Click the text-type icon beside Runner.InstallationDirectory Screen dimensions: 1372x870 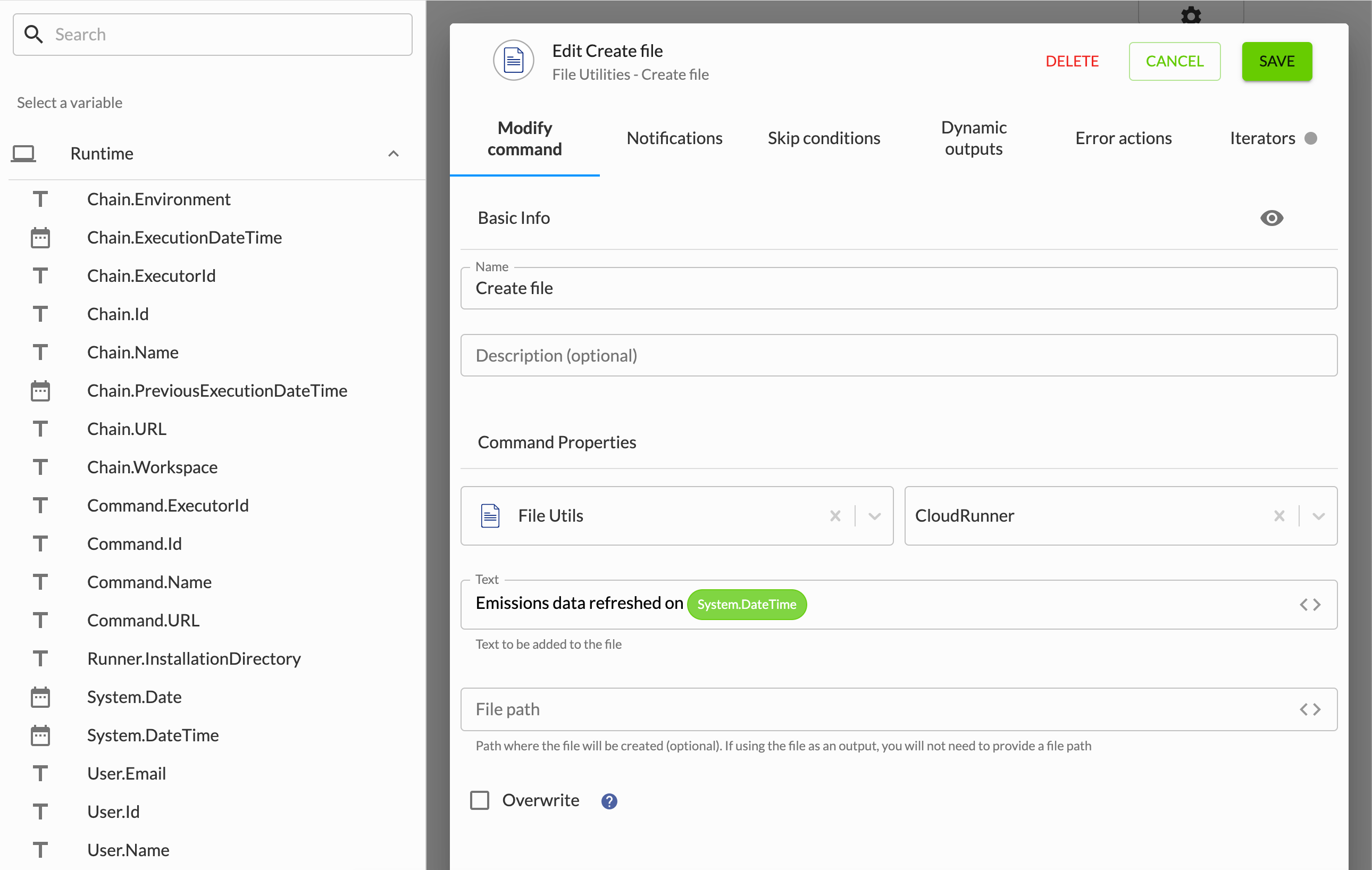(40, 659)
